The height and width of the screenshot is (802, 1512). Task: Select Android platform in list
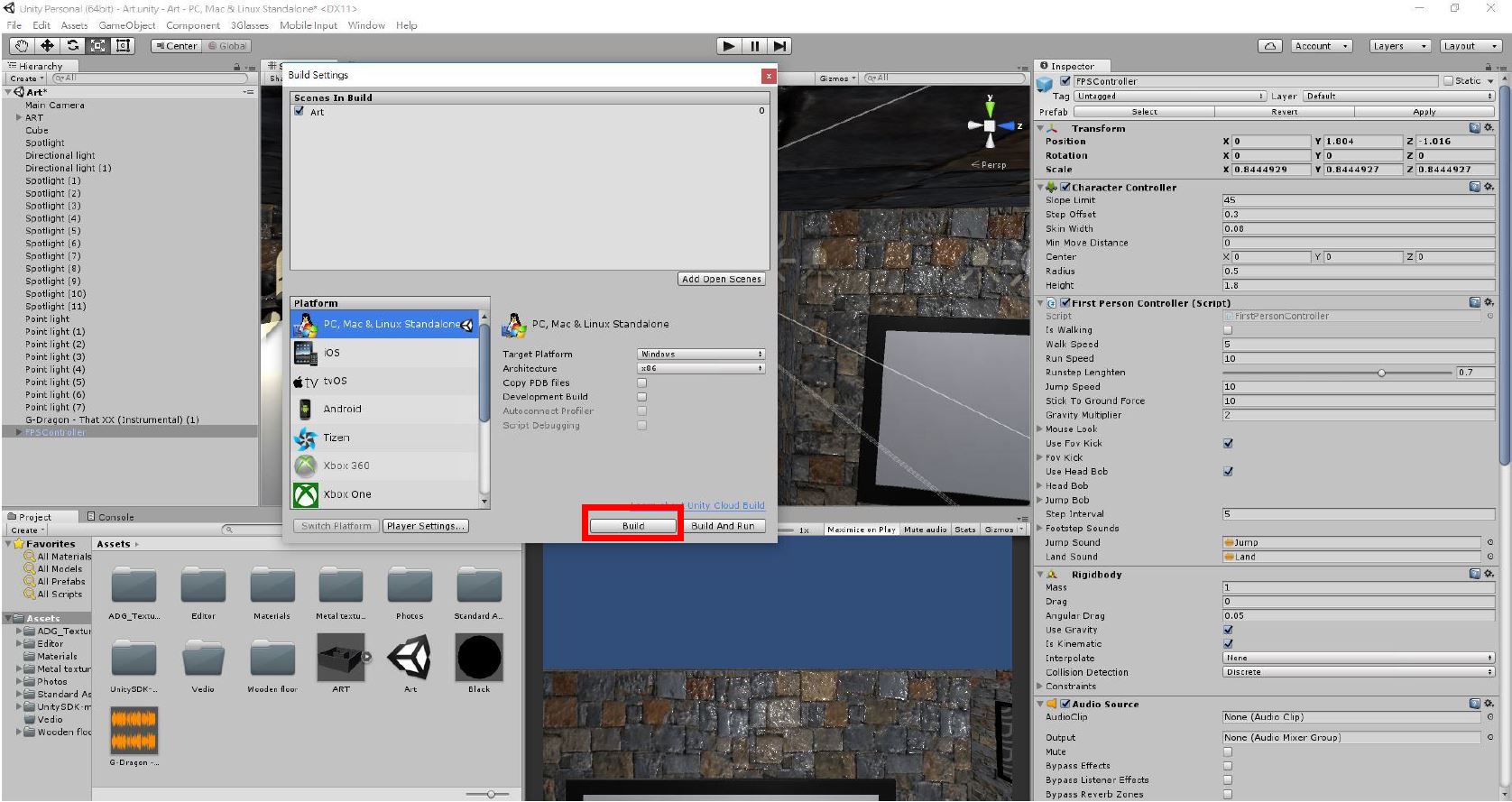point(385,409)
